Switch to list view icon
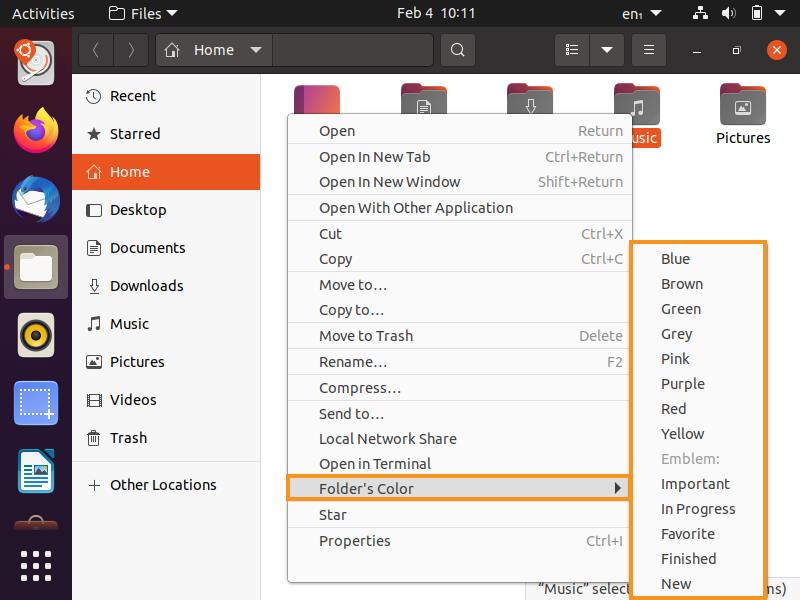 click(571, 50)
